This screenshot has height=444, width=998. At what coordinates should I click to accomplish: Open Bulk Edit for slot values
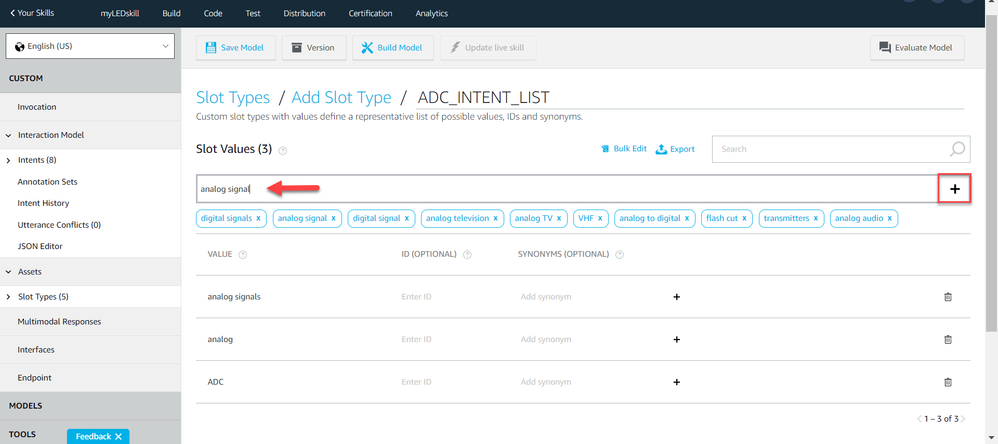click(x=623, y=149)
